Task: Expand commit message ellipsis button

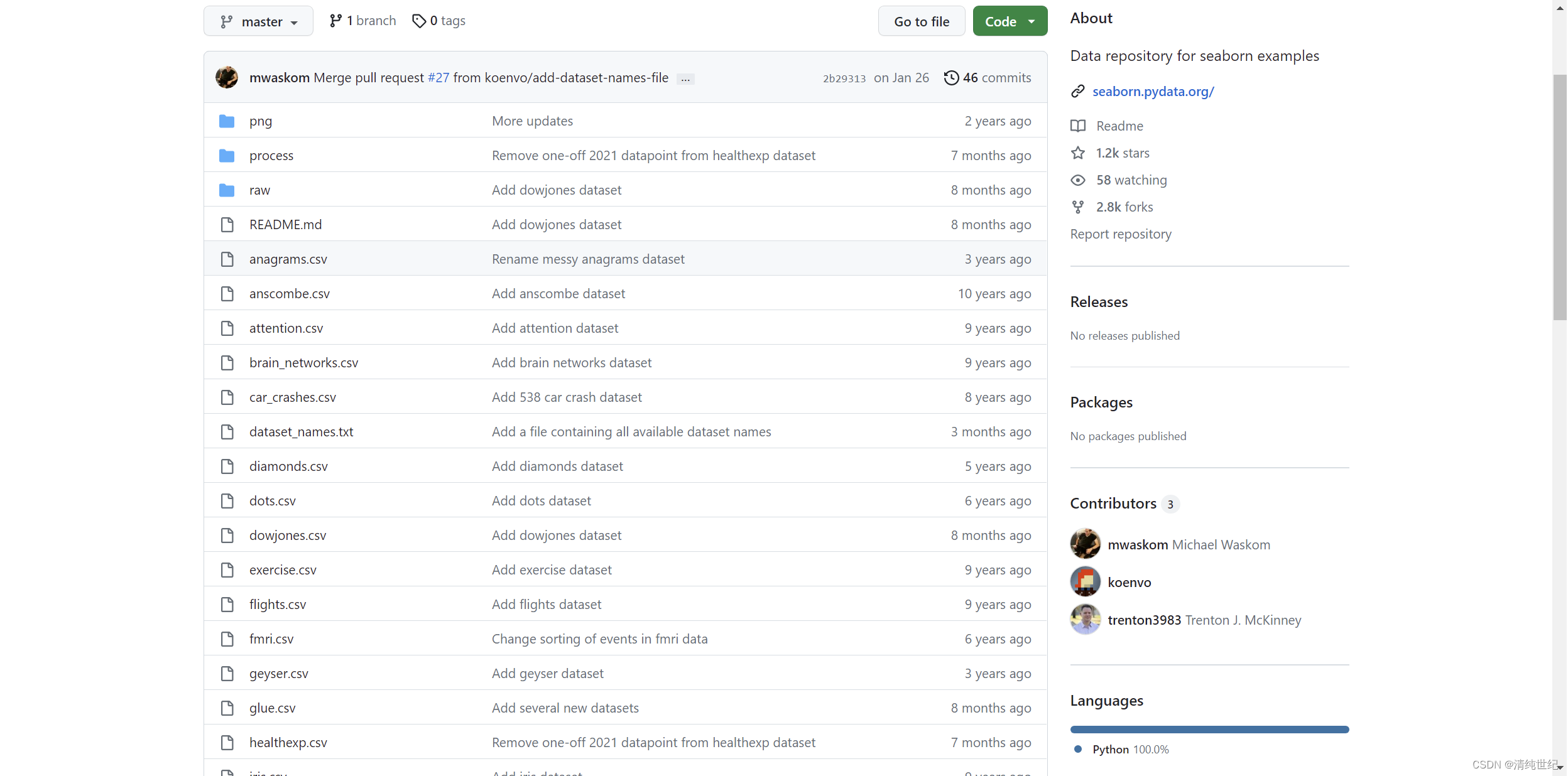Action: pyautogui.click(x=685, y=79)
